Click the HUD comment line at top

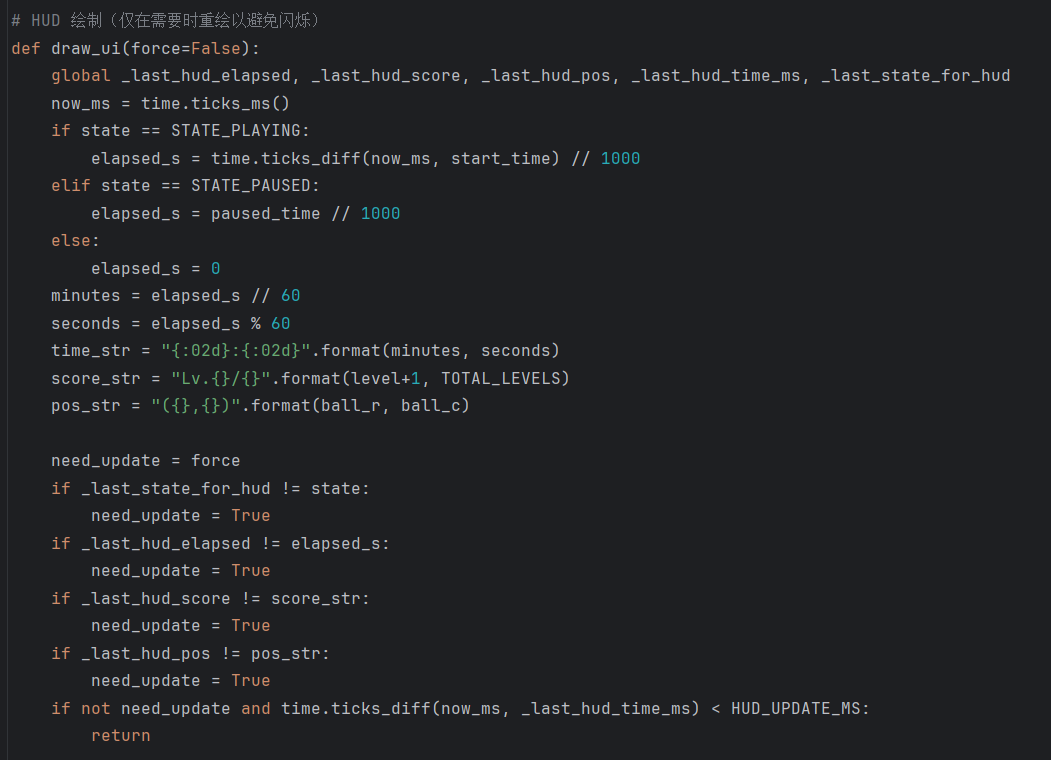(x=166, y=20)
